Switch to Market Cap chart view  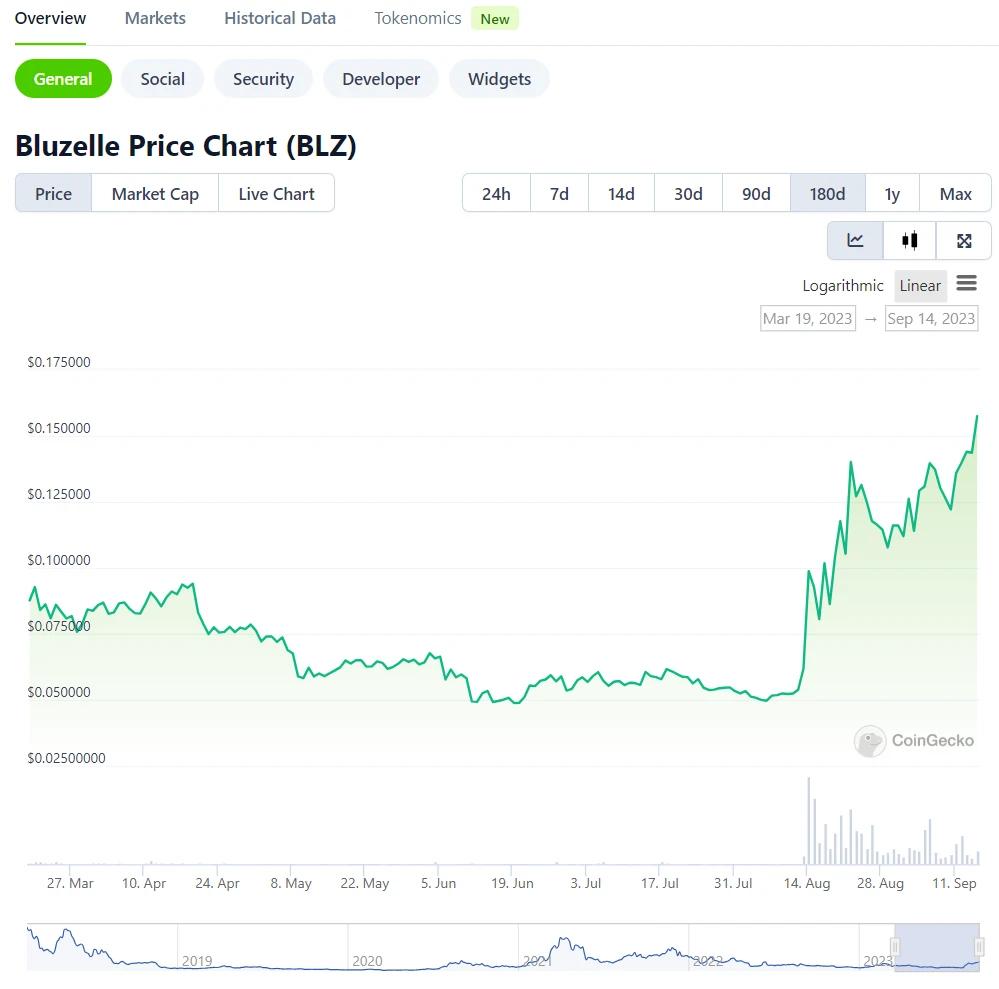[x=154, y=193]
